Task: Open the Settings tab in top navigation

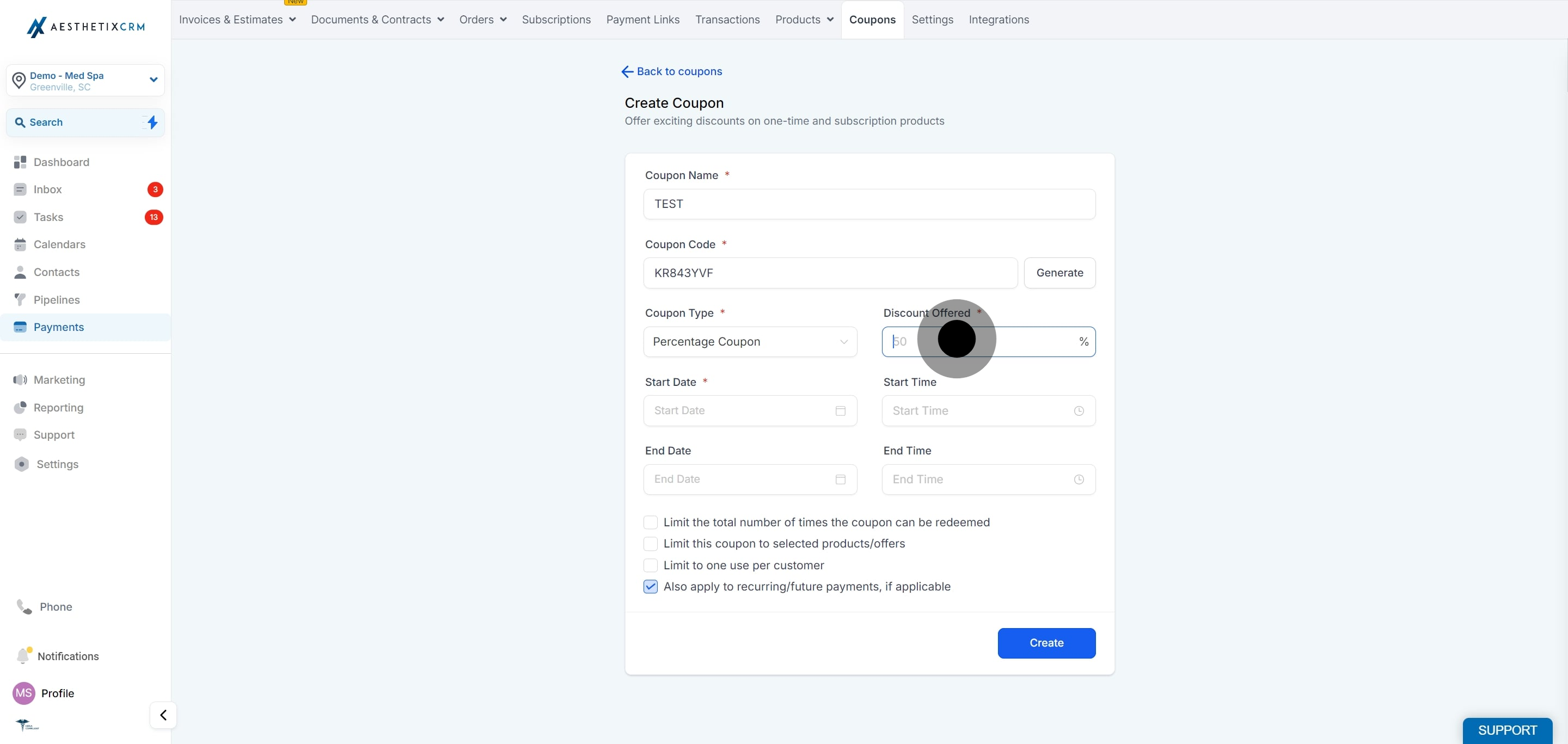Action: click(x=933, y=20)
